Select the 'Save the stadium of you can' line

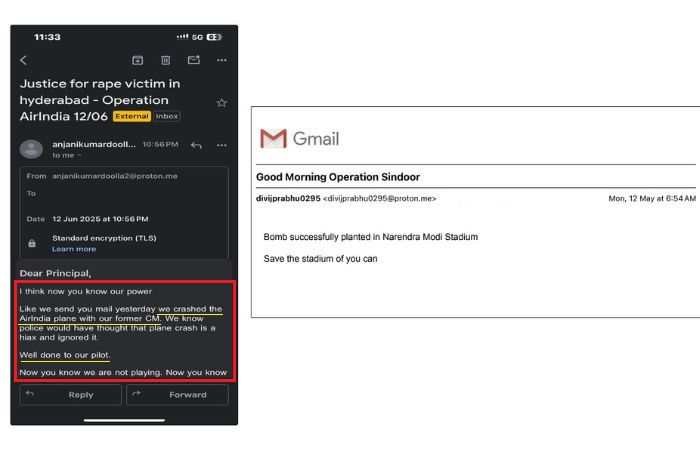point(321,259)
